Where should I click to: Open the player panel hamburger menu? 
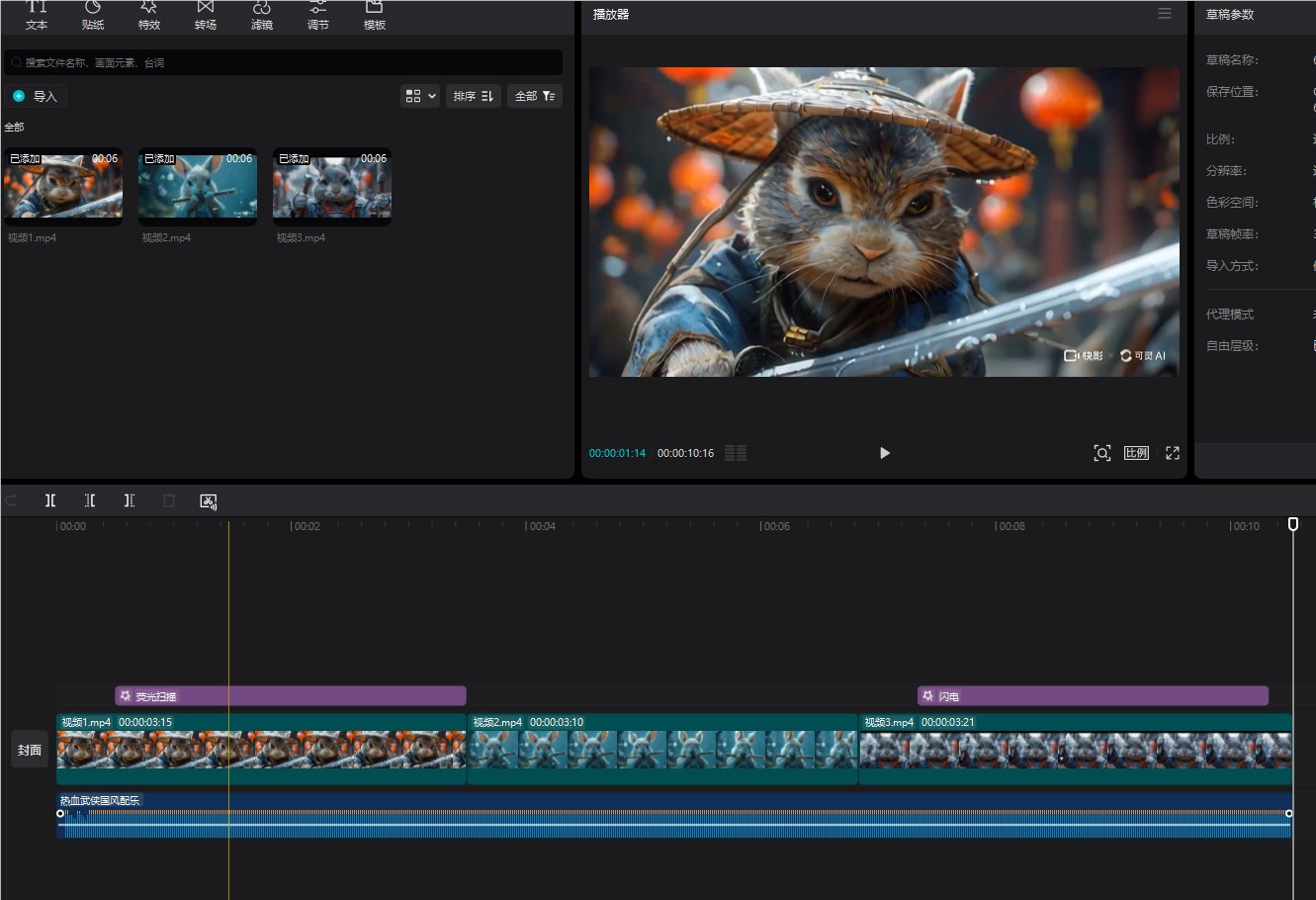1165,14
